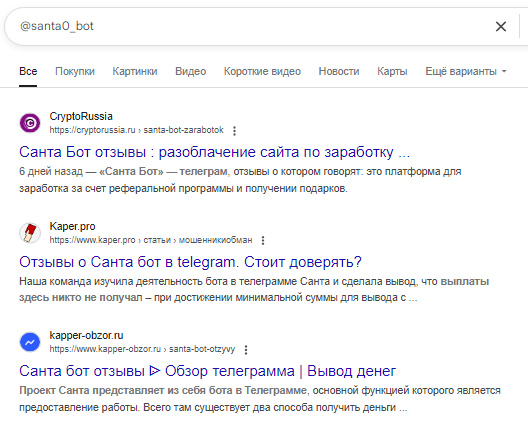528x431 pixels.
Task: Click the kaper.pro статьи мошенникиобман URL
Action: tap(151, 240)
